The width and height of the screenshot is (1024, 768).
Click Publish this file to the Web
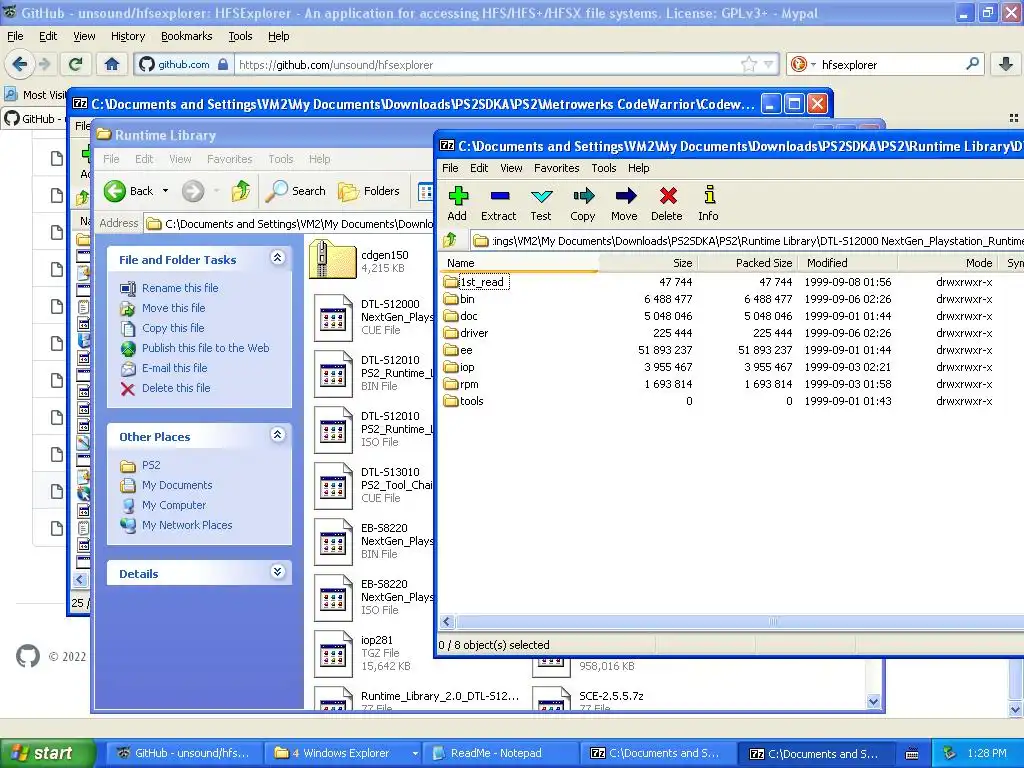[206, 348]
